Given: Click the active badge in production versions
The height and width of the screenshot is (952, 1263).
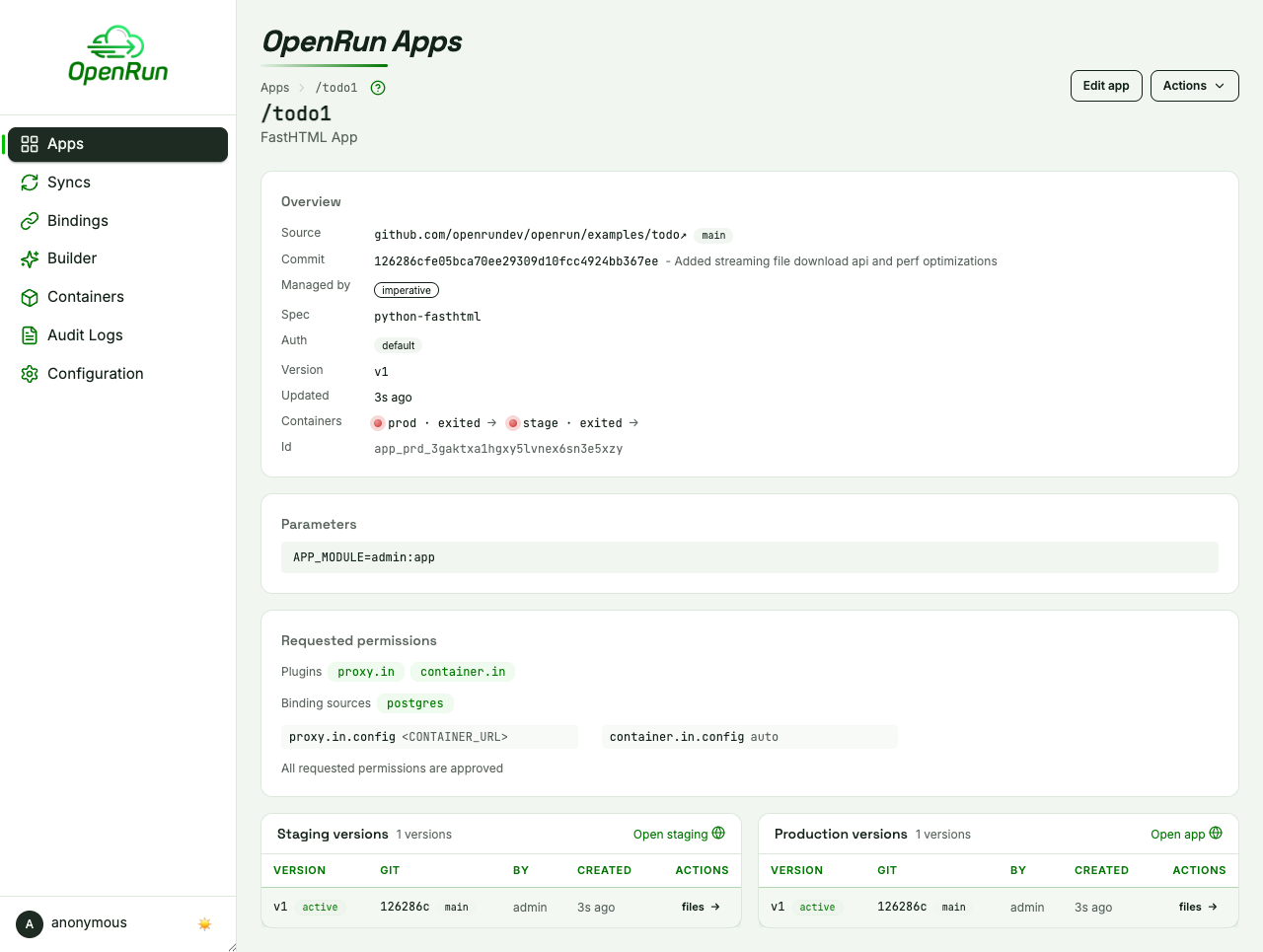Looking at the screenshot, I should coord(817,907).
